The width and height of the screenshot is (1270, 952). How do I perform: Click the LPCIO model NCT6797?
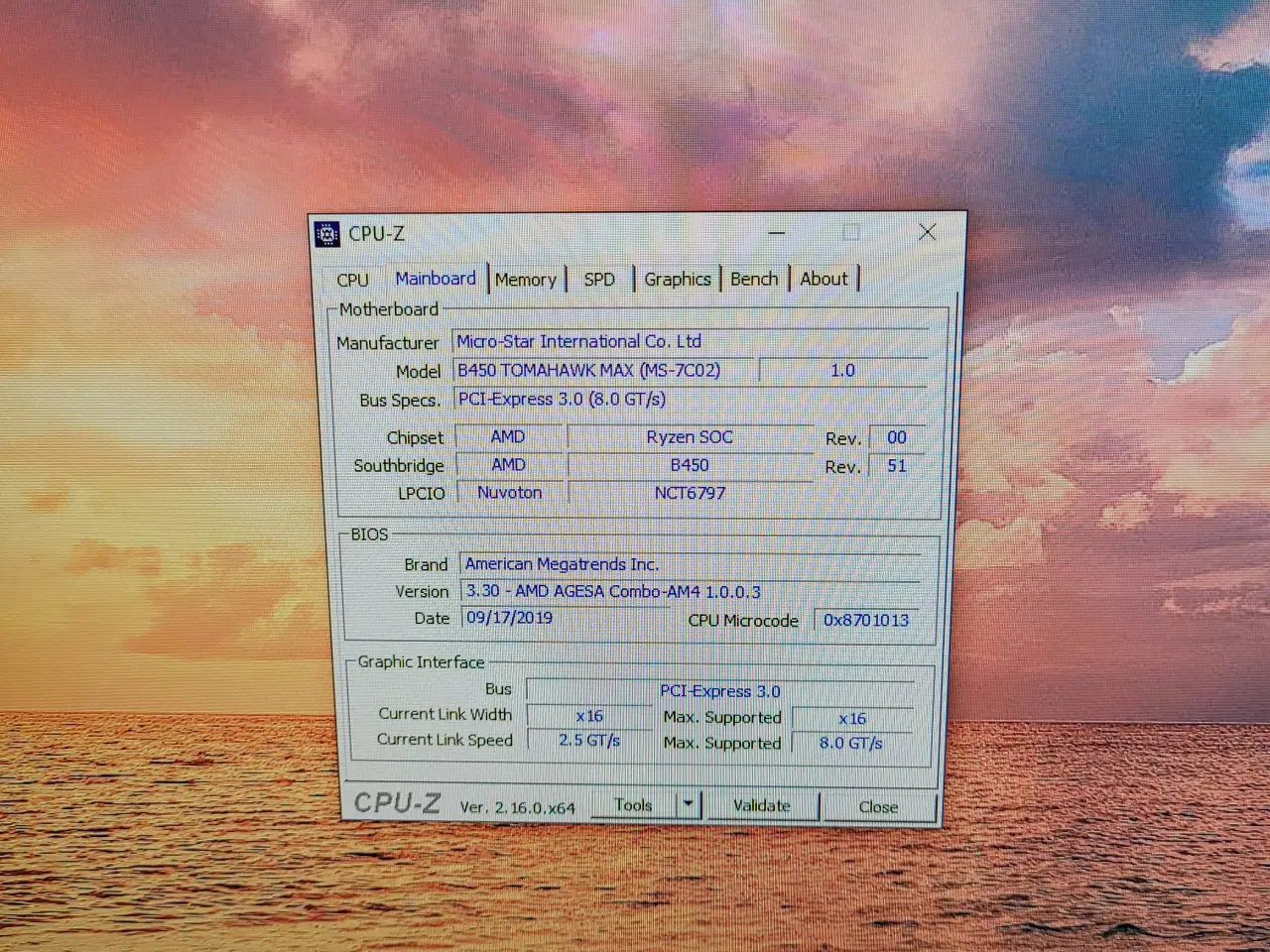click(x=690, y=493)
